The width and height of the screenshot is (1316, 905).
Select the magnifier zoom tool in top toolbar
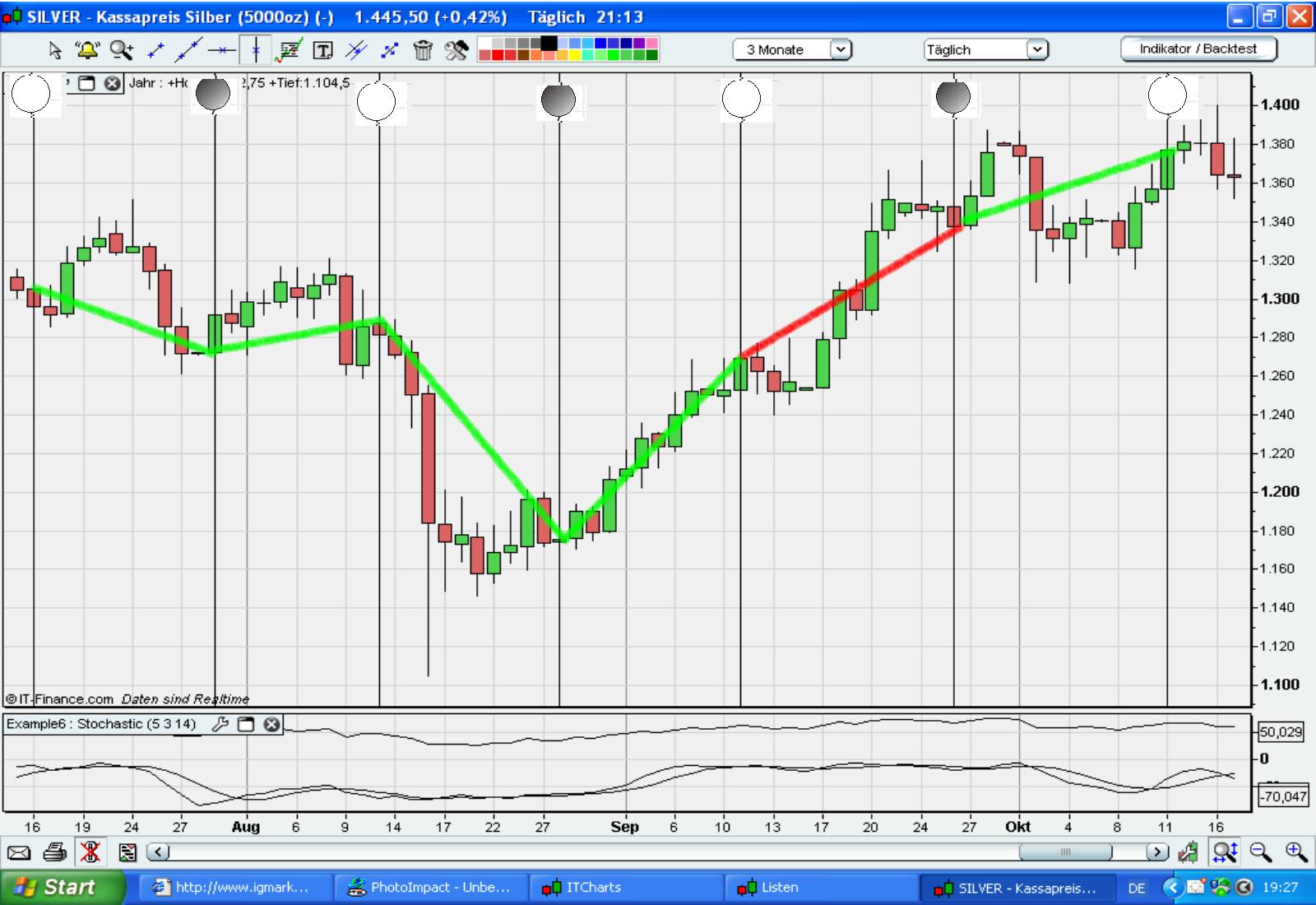122,50
